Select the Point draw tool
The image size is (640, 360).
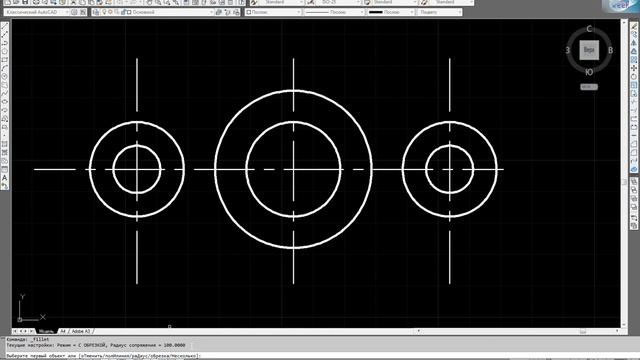[4, 136]
